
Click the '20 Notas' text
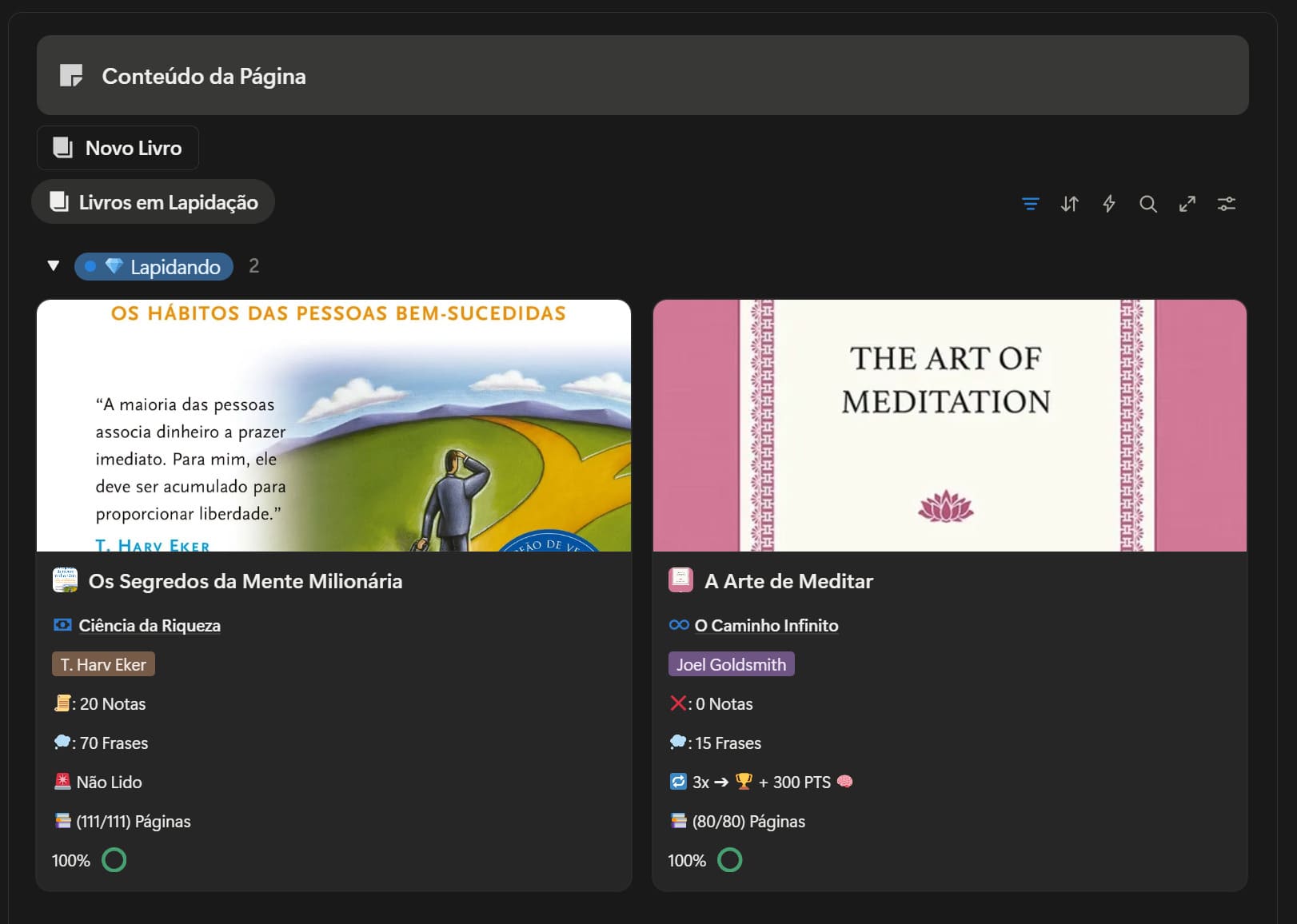[x=113, y=703]
